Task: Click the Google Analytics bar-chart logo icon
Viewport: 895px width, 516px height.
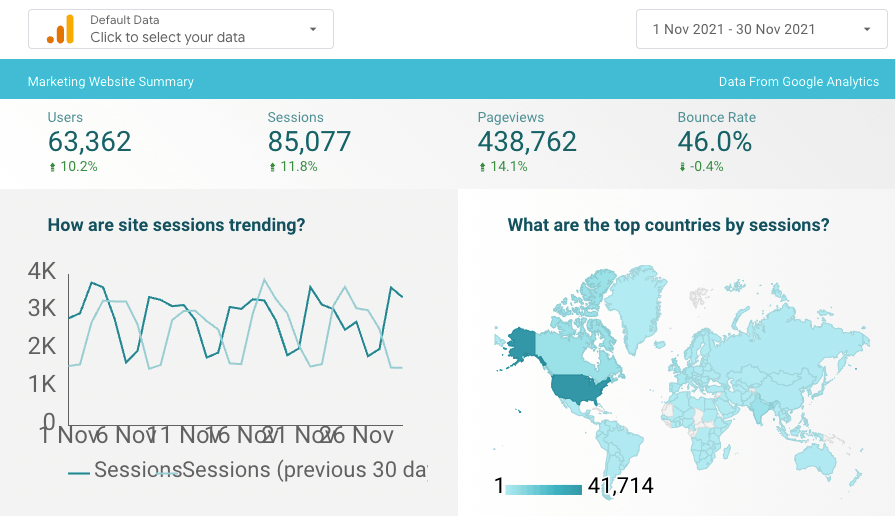Action: (x=61, y=29)
